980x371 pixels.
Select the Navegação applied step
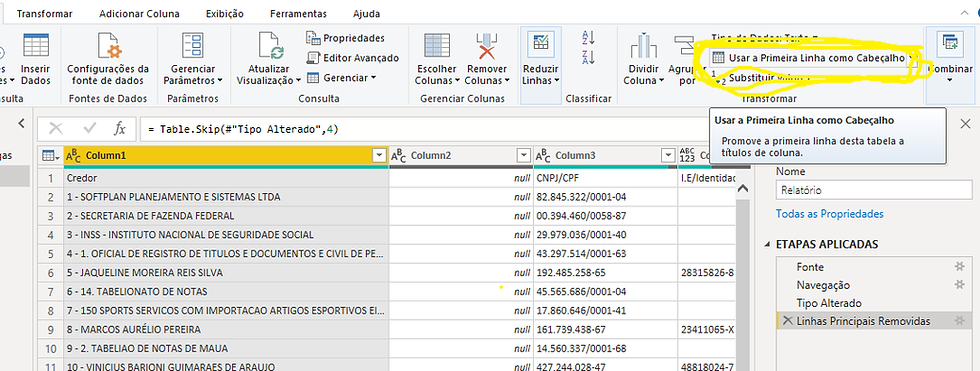(x=823, y=285)
